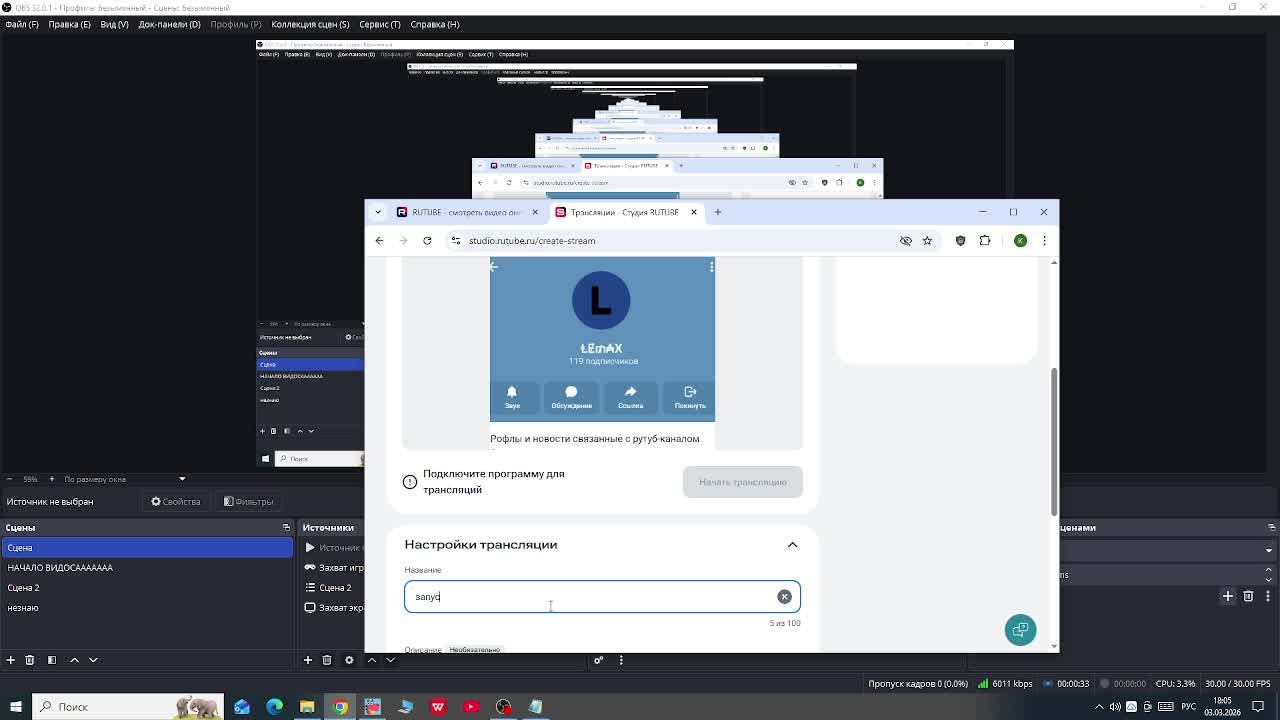
Task: Go back in the browser
Action: tap(379, 241)
